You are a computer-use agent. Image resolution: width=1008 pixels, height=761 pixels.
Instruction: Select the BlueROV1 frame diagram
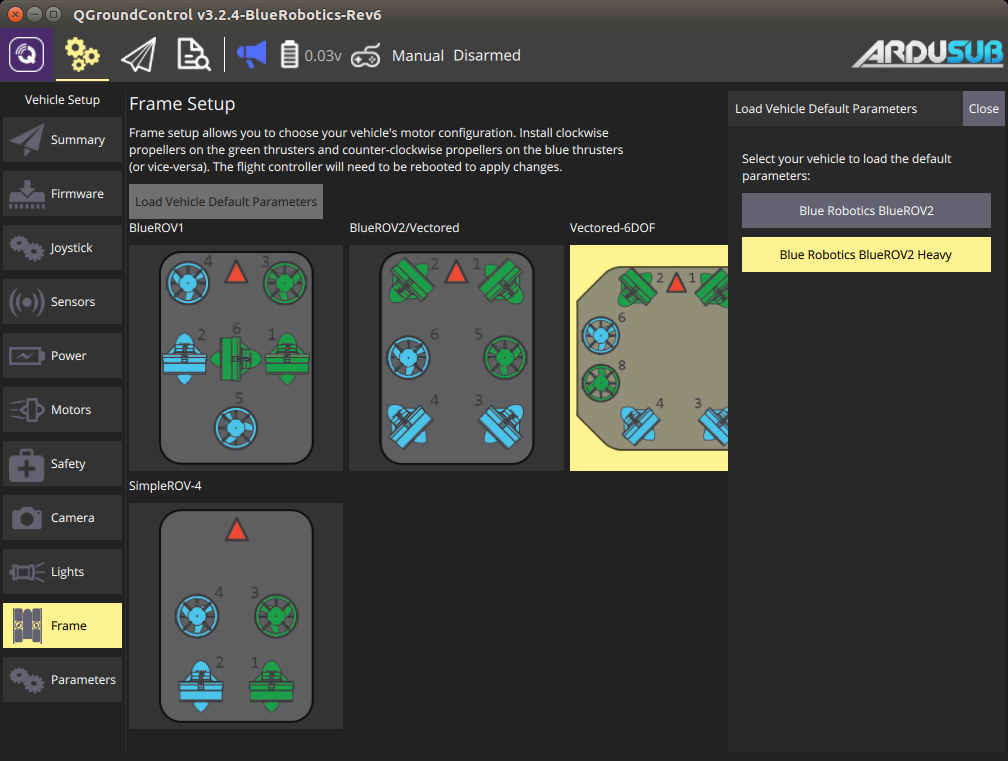236,358
